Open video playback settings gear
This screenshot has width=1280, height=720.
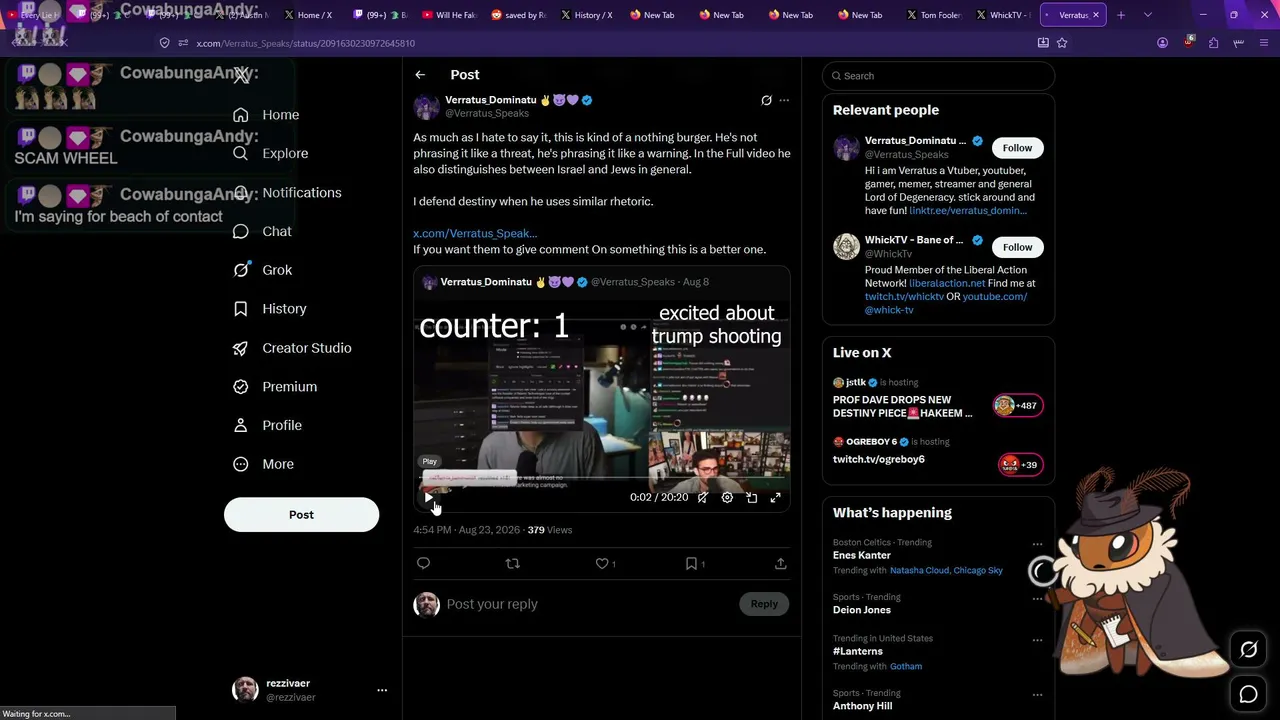click(727, 497)
